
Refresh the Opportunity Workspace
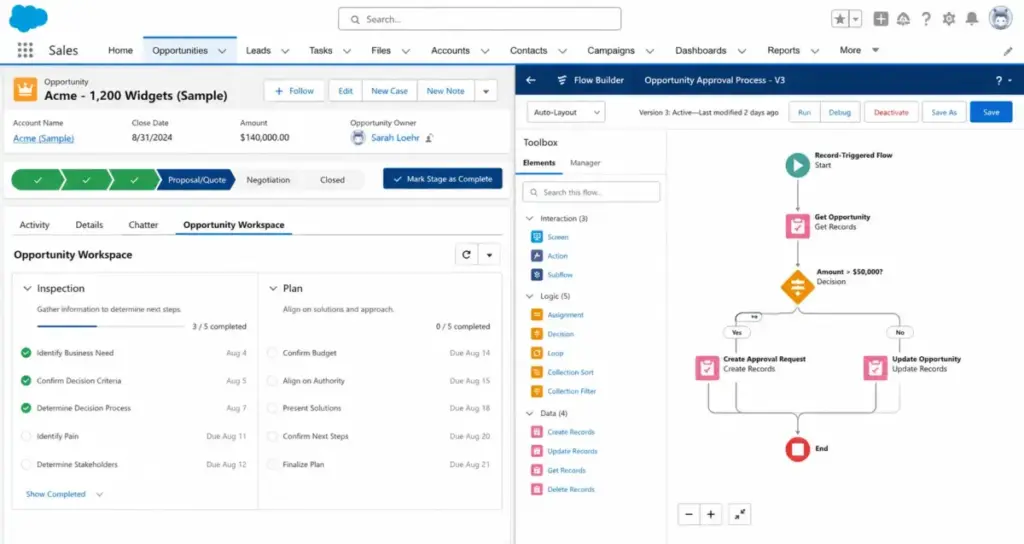[466, 255]
